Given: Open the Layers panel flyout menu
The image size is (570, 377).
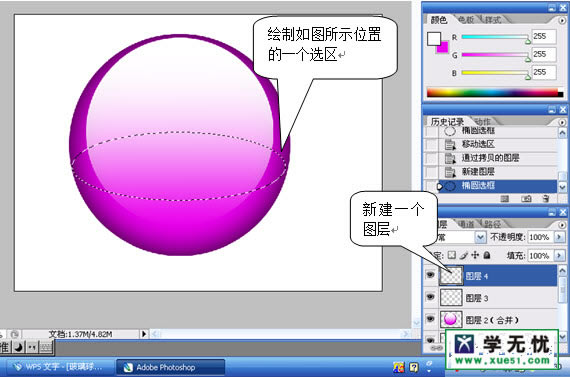Looking at the screenshot, I should pos(562,225).
